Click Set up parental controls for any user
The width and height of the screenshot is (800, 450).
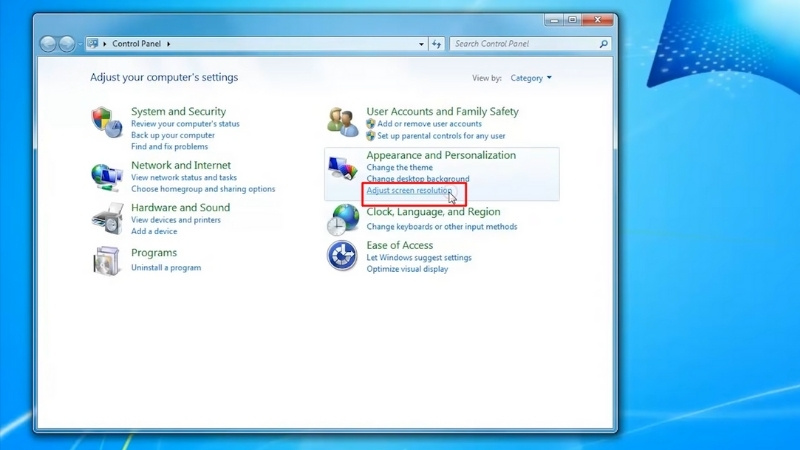pos(441,136)
